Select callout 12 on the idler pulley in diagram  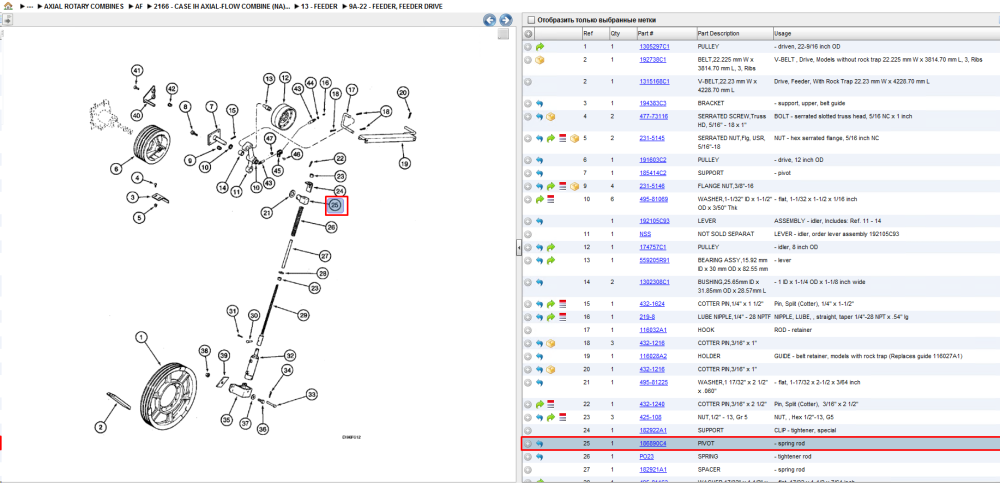(x=284, y=77)
